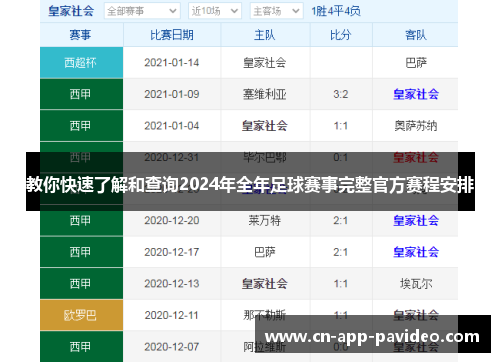Click the 比分 column header
This screenshot has width=500, height=362.
[341, 35]
